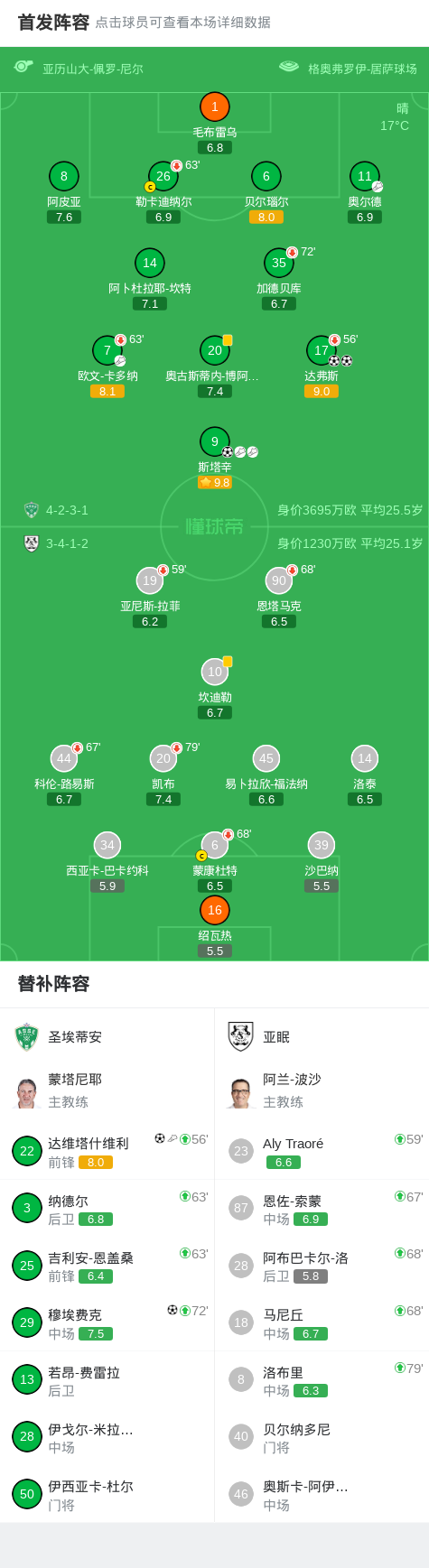The image size is (429, 1568).
Task: Tap yellow card icon on 坎迪勒
Action: 228,661
